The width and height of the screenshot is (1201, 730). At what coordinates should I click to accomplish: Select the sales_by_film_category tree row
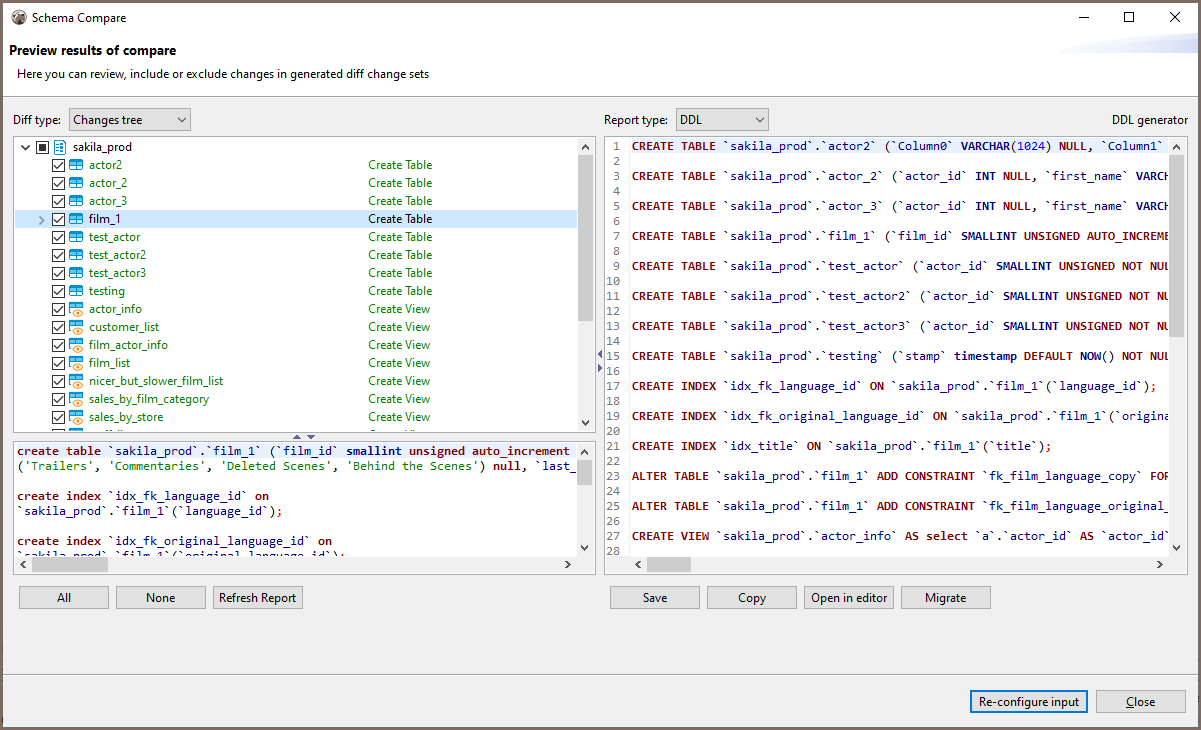(x=148, y=399)
